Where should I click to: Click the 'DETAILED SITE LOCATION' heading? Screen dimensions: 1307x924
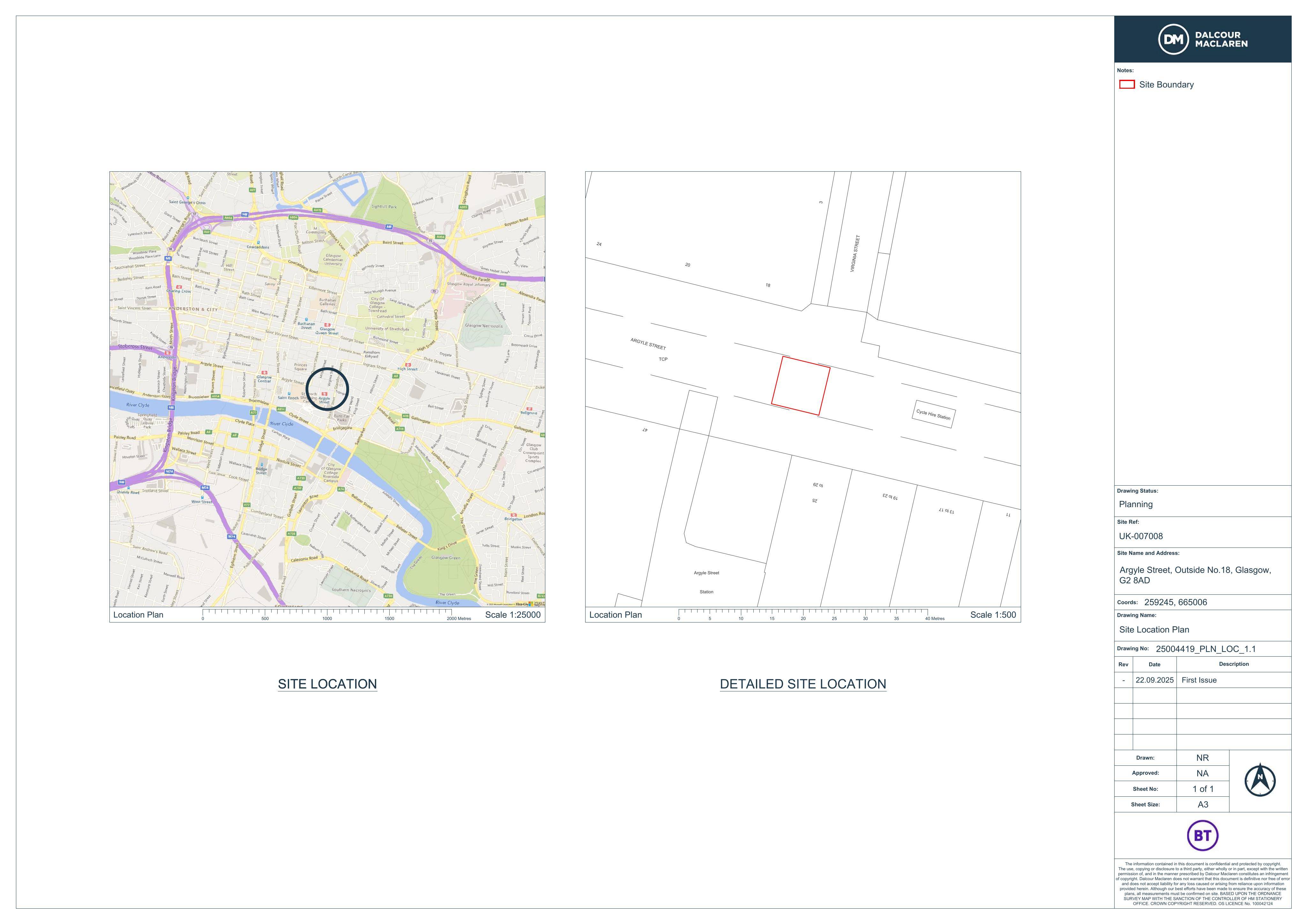[803, 684]
